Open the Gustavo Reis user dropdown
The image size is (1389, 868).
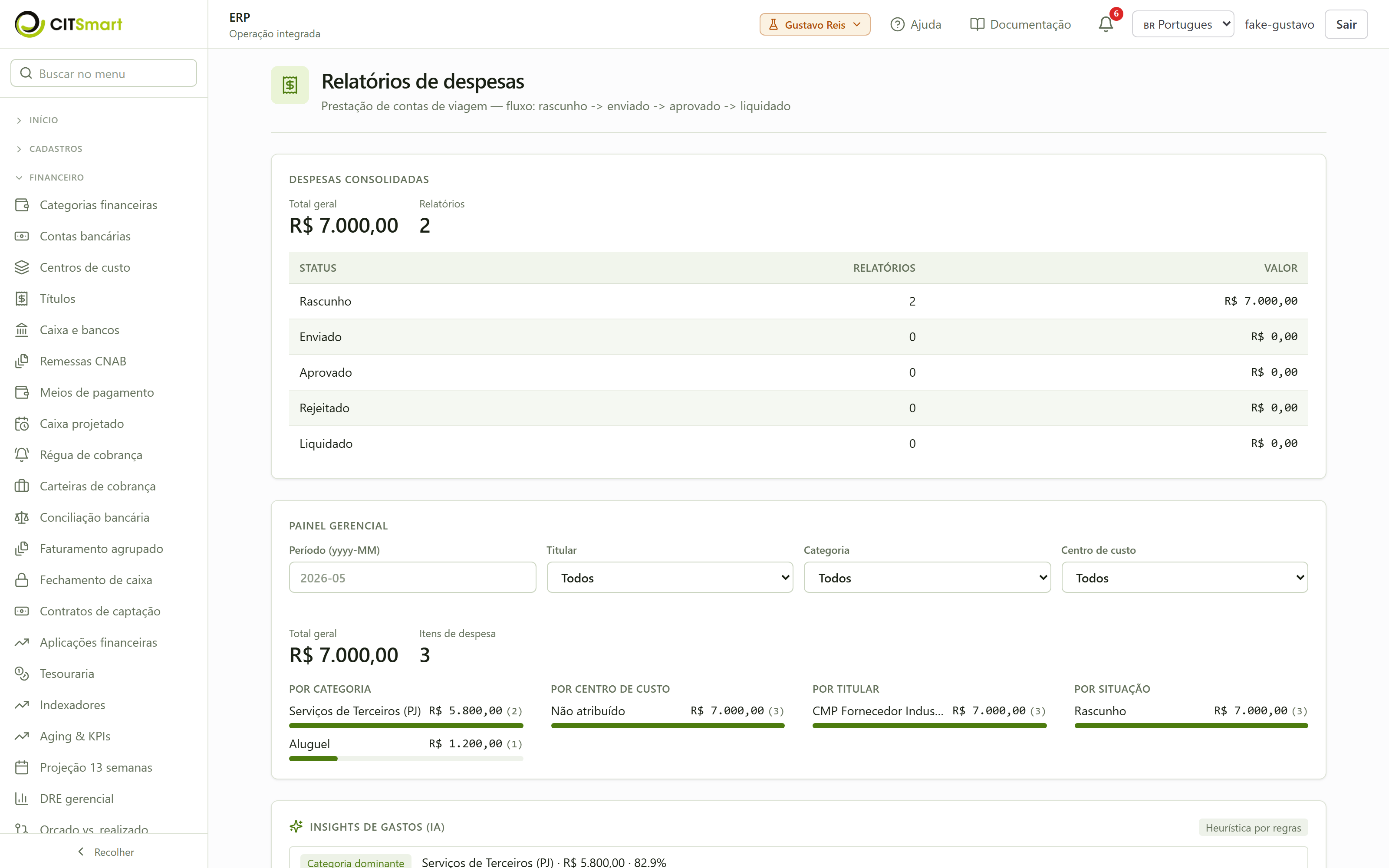point(814,24)
